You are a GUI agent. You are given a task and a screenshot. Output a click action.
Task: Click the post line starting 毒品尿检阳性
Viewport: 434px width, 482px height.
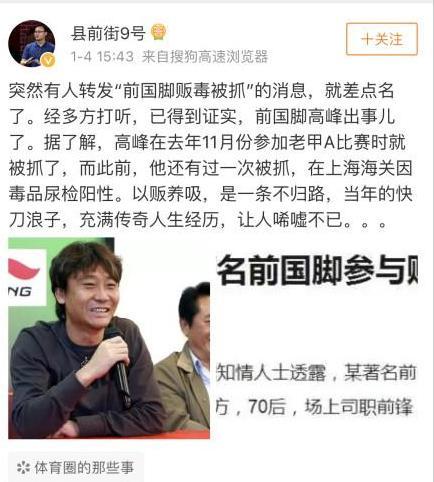point(211,194)
